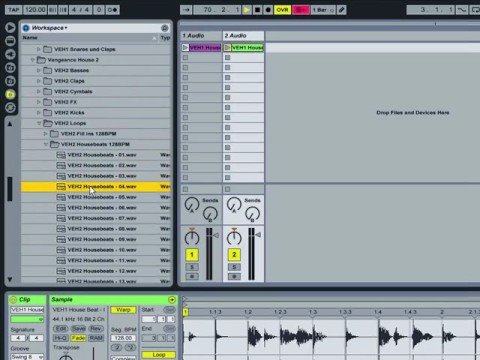
Task: Solo track 2 with S button
Action: tap(234, 267)
